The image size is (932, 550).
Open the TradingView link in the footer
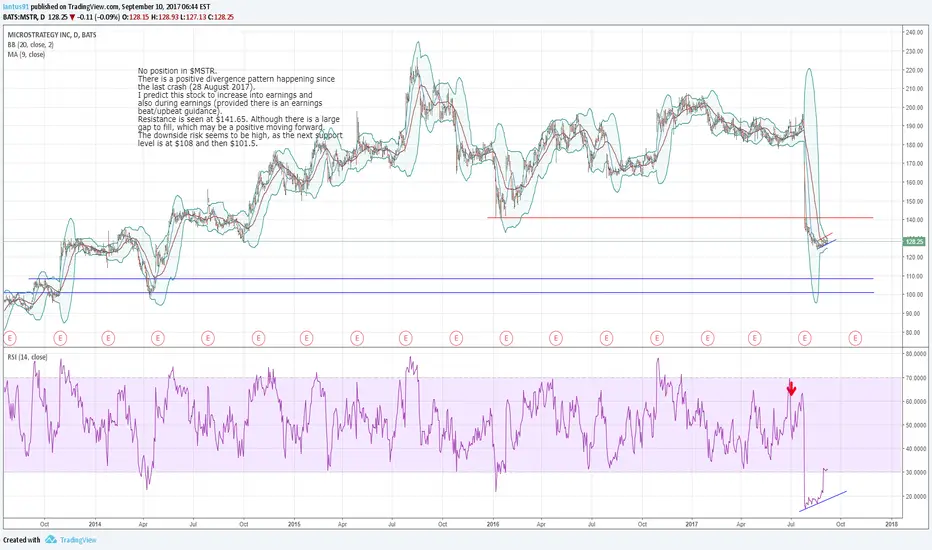point(78,540)
